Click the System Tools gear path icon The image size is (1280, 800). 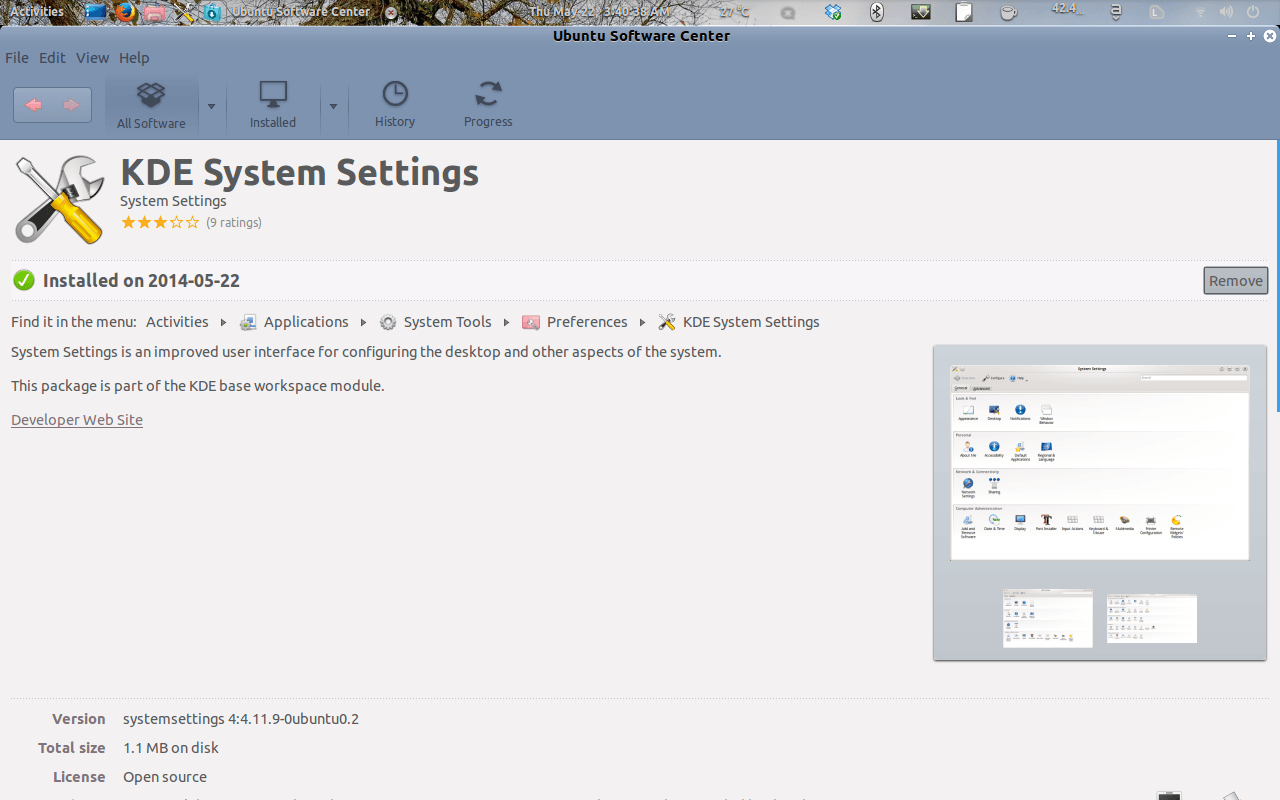(388, 322)
